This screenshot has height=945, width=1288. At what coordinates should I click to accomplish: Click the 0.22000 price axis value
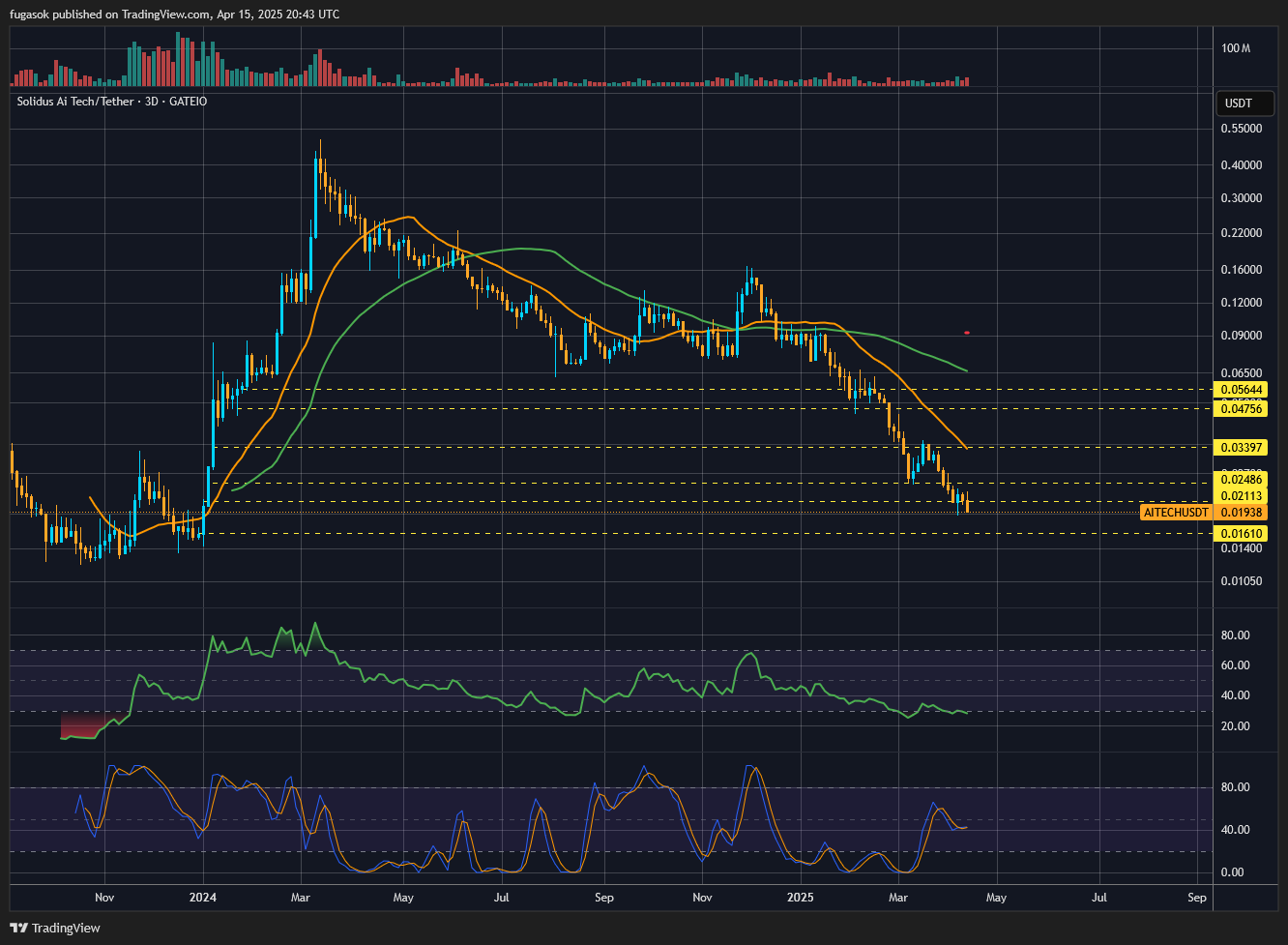pyautogui.click(x=1242, y=233)
